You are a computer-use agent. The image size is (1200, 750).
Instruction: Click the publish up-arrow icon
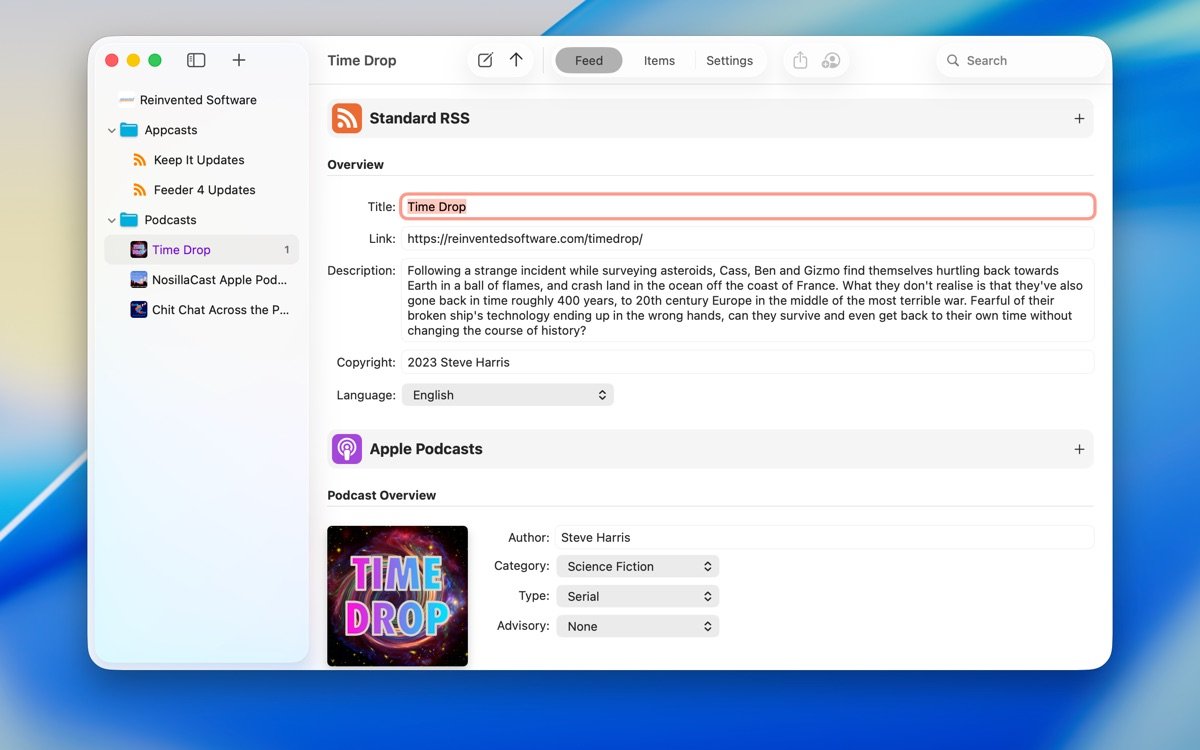(516, 60)
